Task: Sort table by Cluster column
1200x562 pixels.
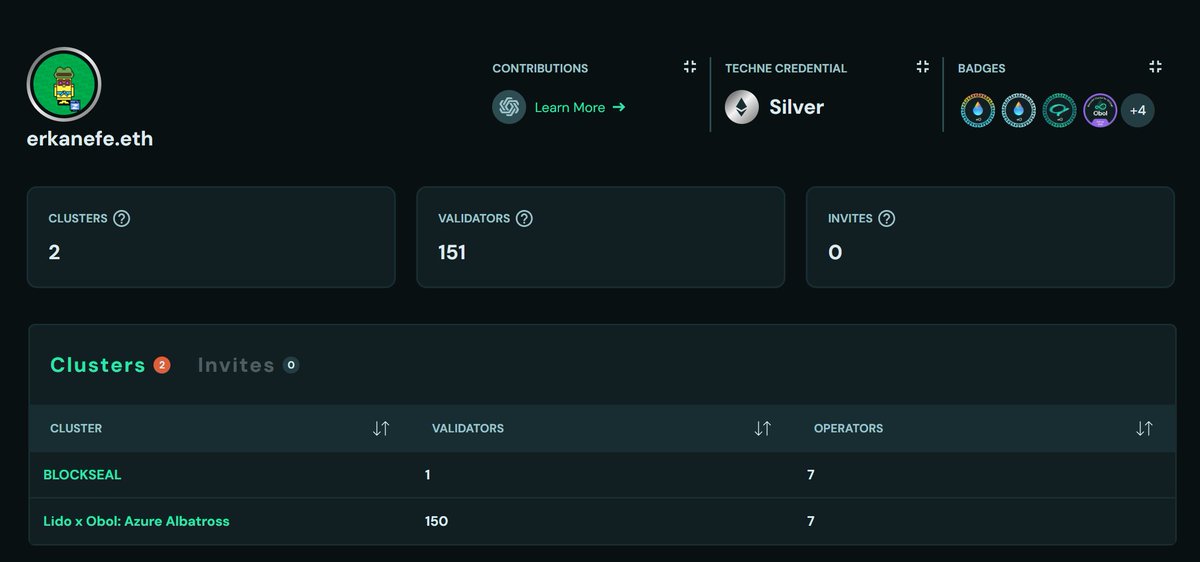Action: tap(380, 428)
